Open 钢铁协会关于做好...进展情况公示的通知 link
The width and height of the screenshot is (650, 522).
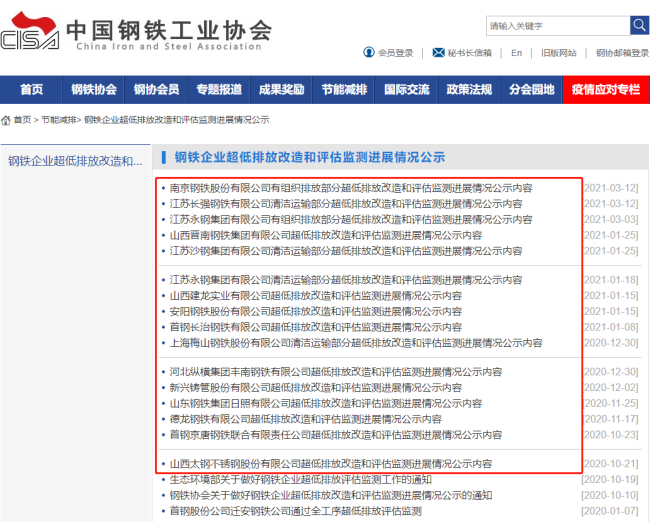pyautogui.click(x=331, y=495)
